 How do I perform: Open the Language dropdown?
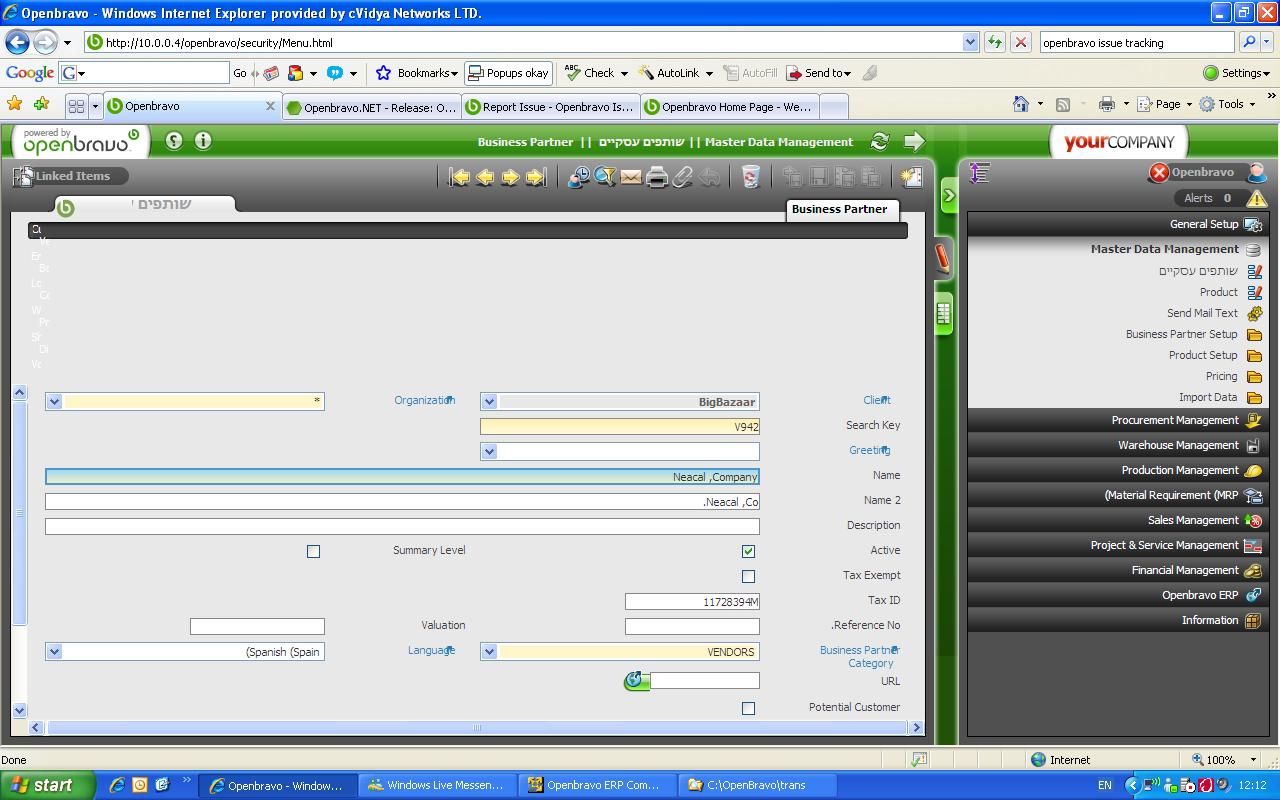coord(54,652)
